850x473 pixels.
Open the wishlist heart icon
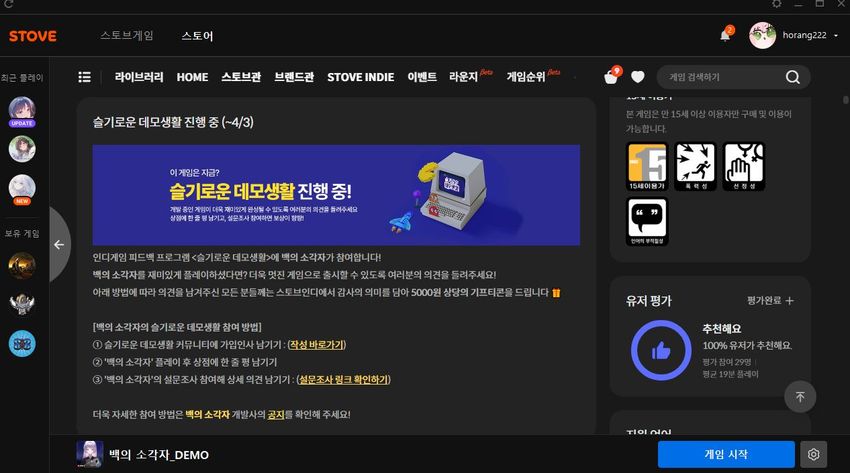[x=638, y=77]
